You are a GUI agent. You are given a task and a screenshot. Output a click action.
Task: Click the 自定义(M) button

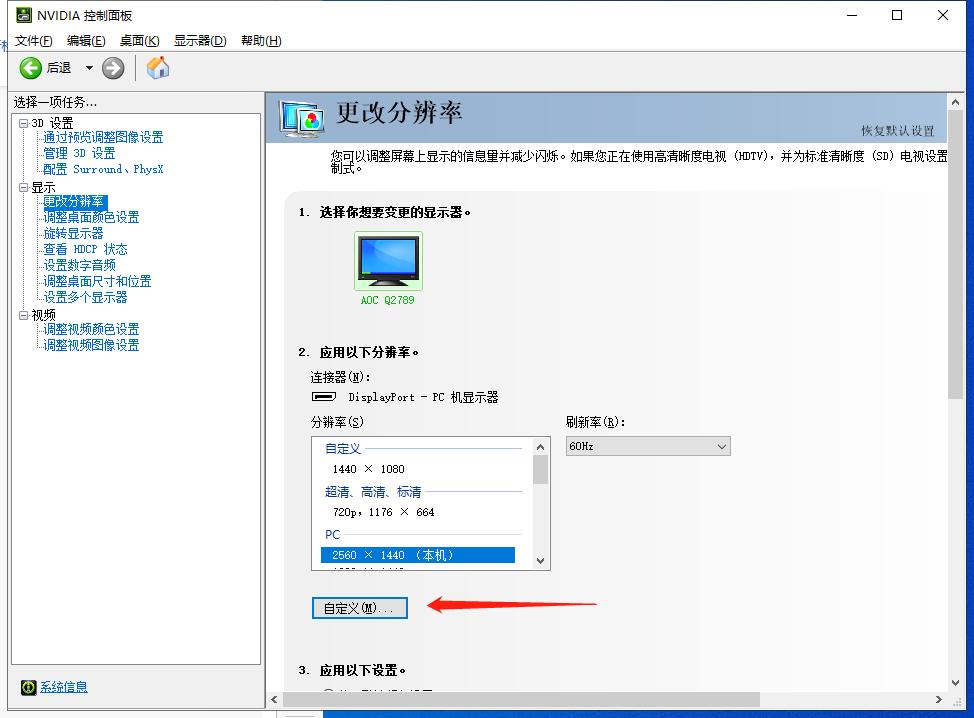click(x=359, y=607)
